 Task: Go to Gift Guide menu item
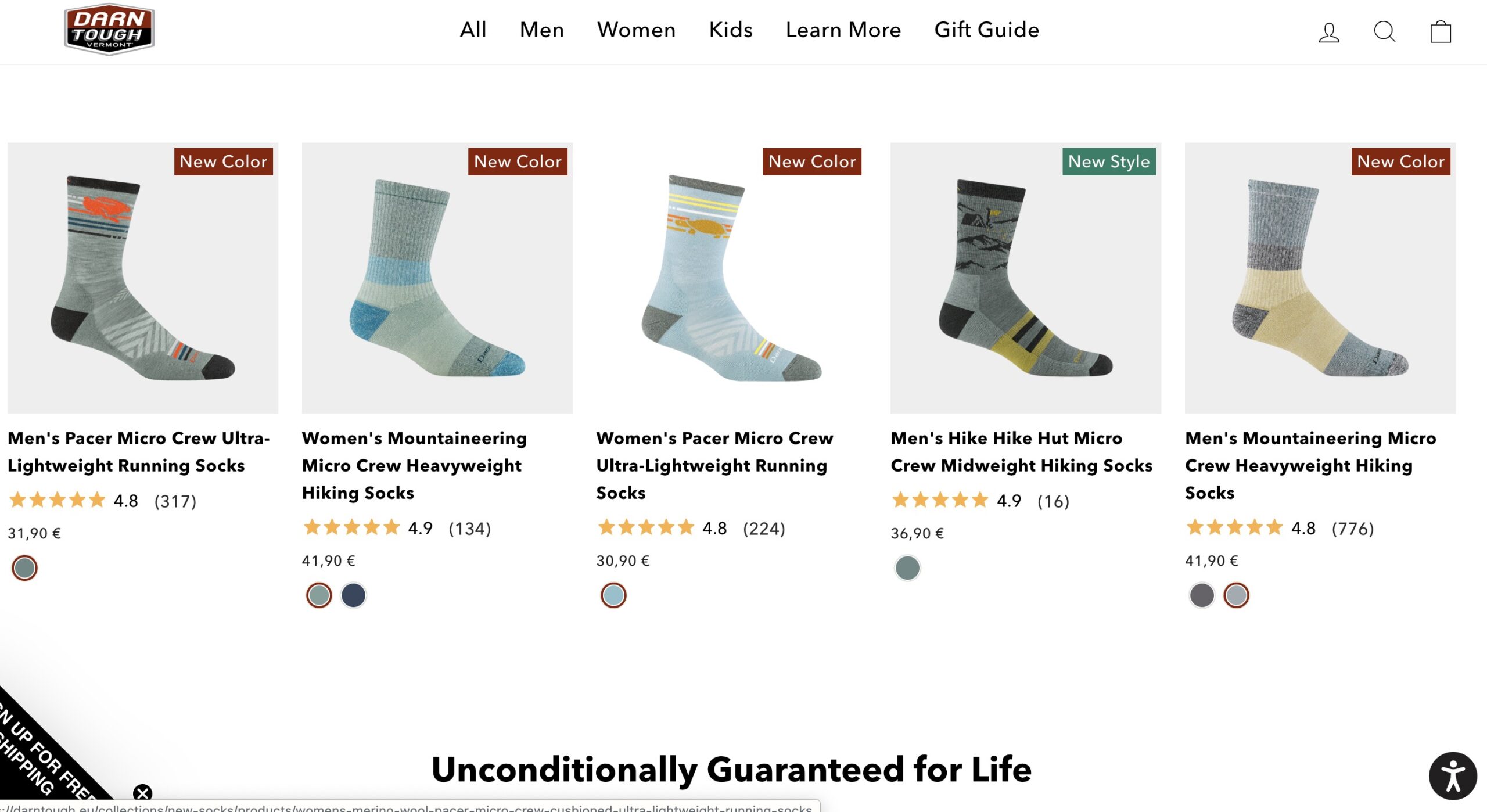[986, 30]
